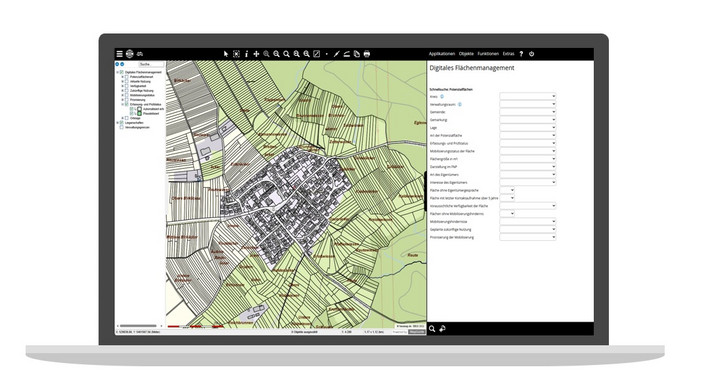This screenshot has width=712, height=383.
Task: Open the Art der Potenzialfläche dropdown
Action: [528, 135]
